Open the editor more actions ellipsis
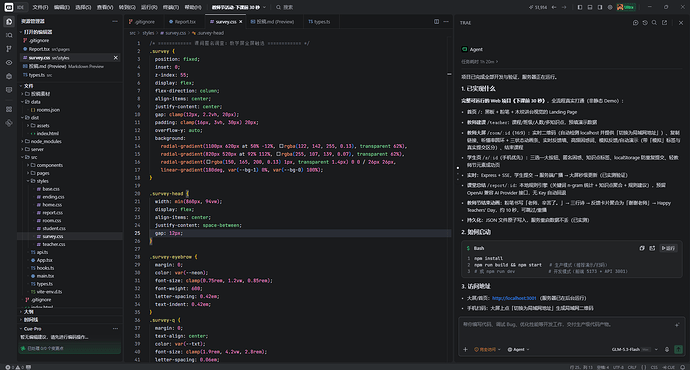 coord(446,21)
